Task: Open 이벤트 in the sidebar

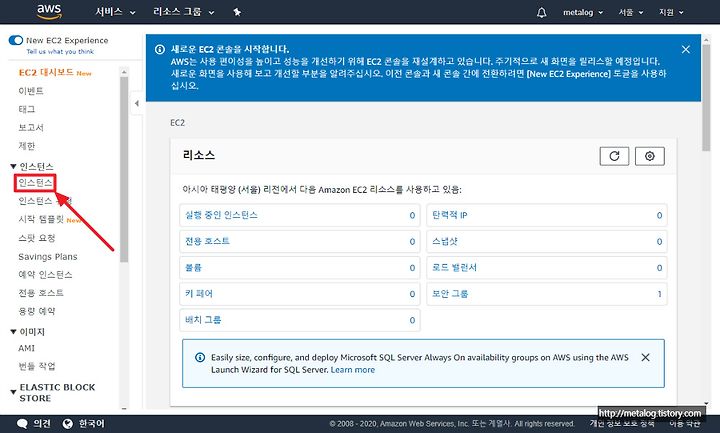Action: pyautogui.click(x=31, y=91)
